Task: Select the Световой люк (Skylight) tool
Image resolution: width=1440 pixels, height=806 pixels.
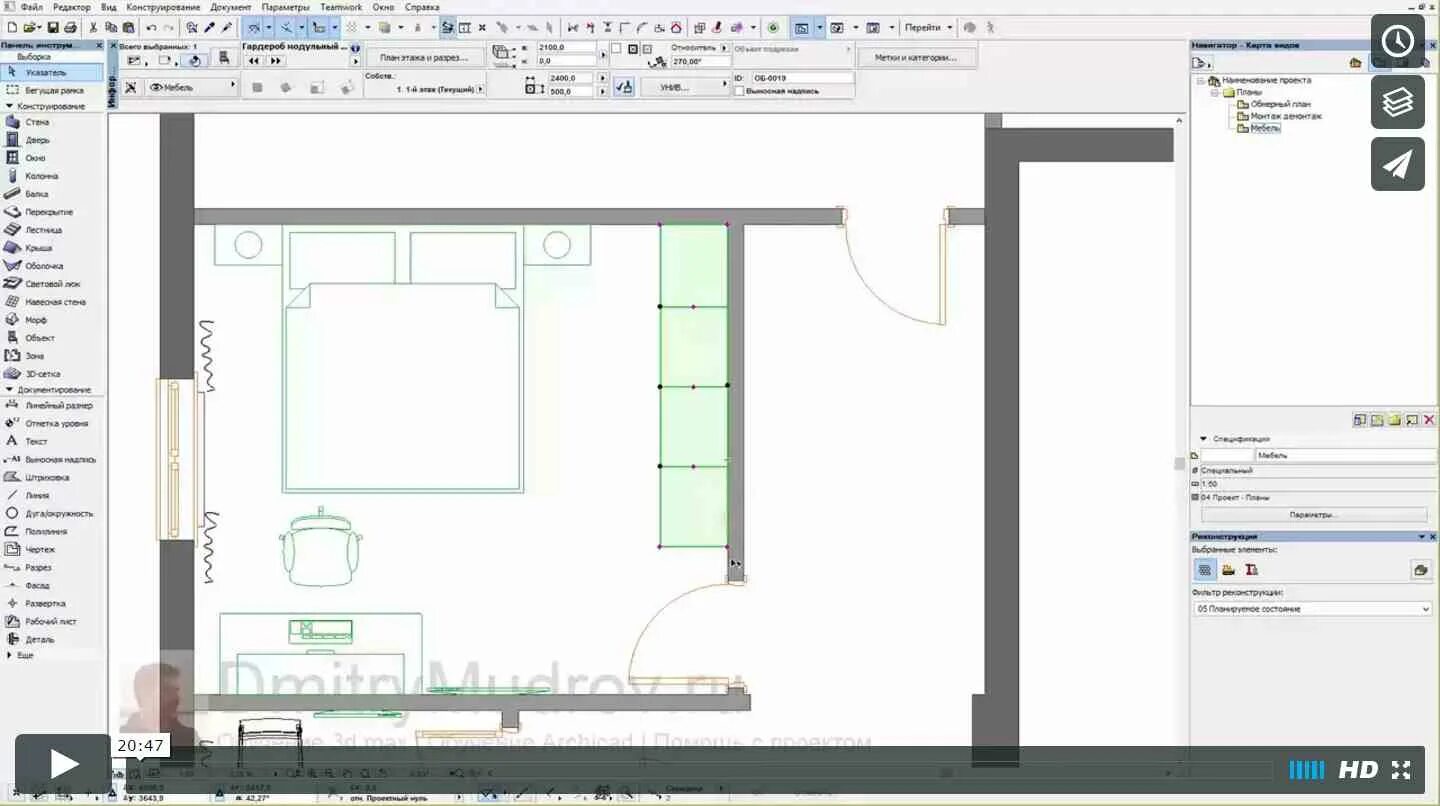Action: (x=52, y=284)
